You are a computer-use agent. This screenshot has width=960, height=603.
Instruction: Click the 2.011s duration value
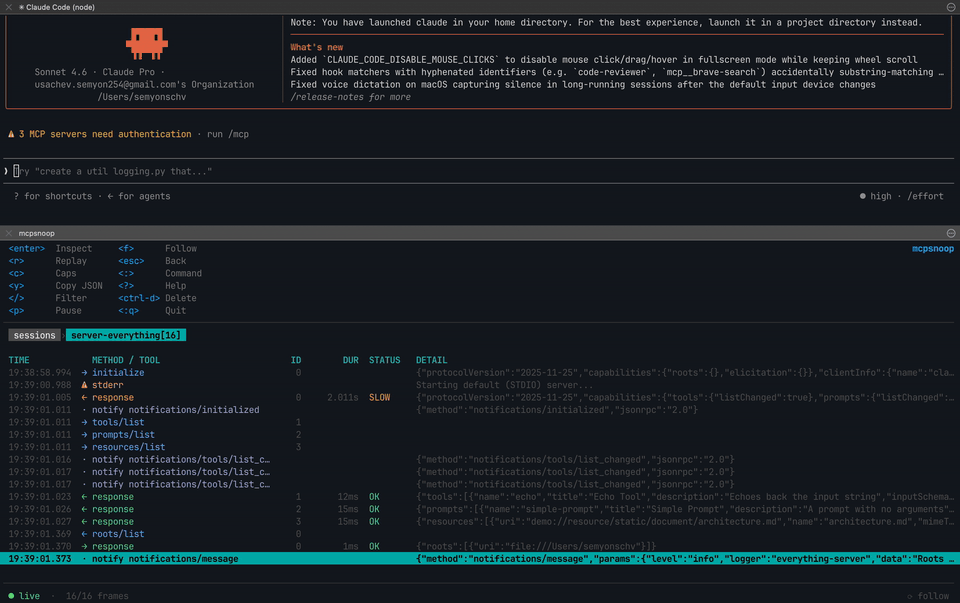[x=343, y=397]
